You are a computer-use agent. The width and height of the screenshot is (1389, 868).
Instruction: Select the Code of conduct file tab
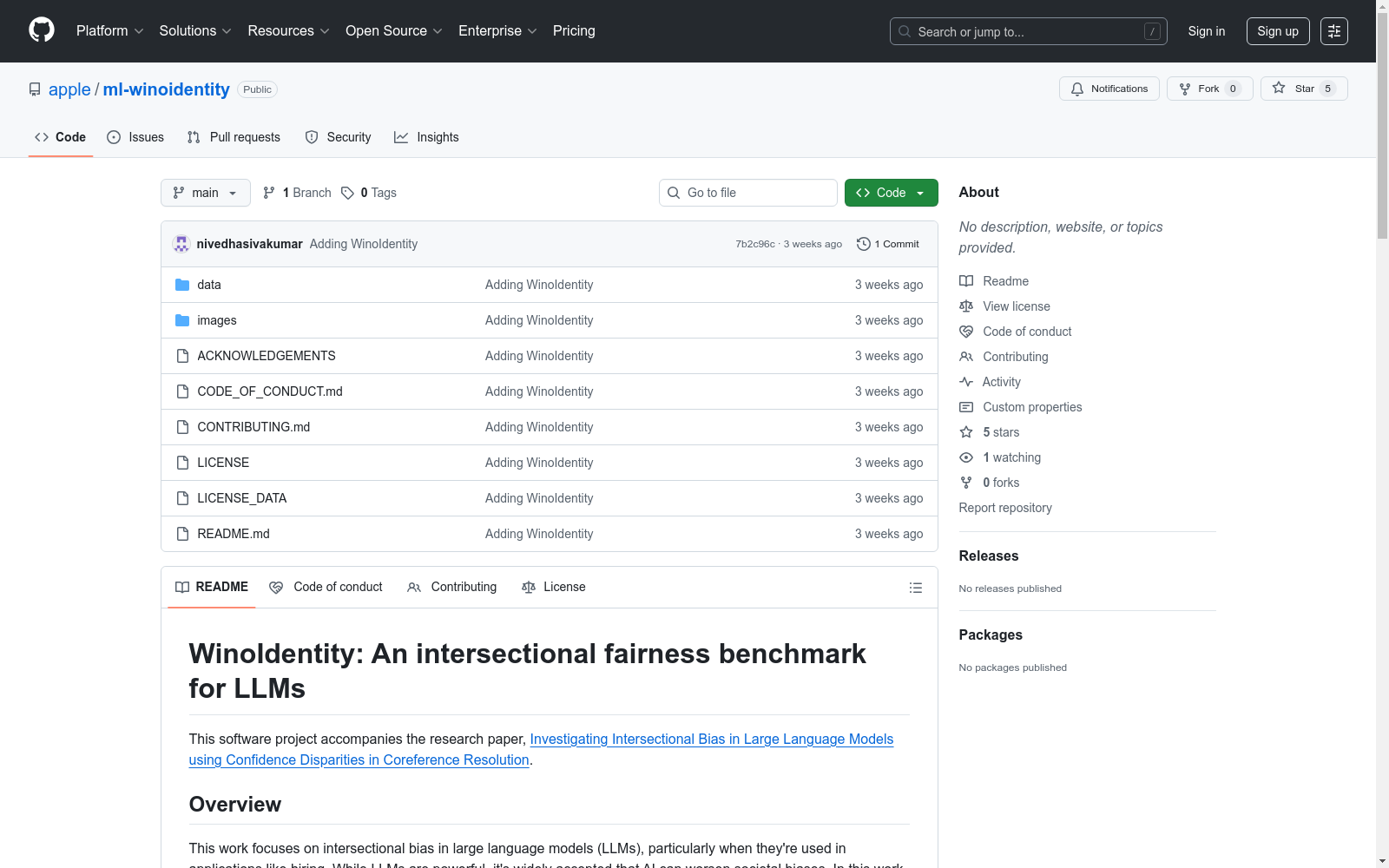[x=326, y=588]
